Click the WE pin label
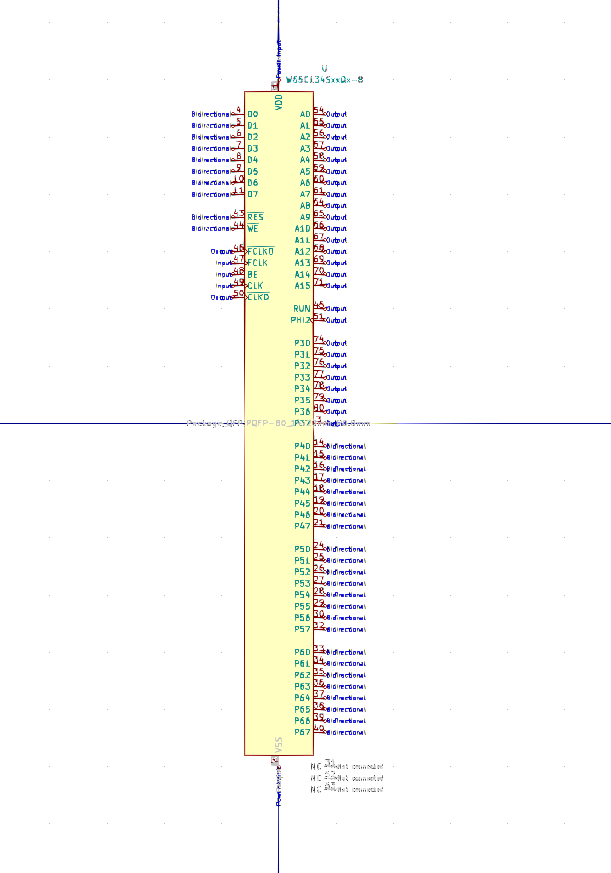Screen dimensions: 611x873 tap(253, 228)
